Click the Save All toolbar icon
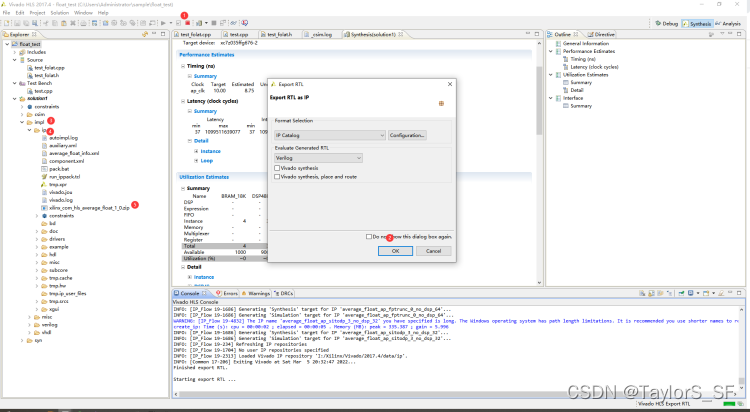The height and width of the screenshot is (412, 750). [x=26, y=23]
